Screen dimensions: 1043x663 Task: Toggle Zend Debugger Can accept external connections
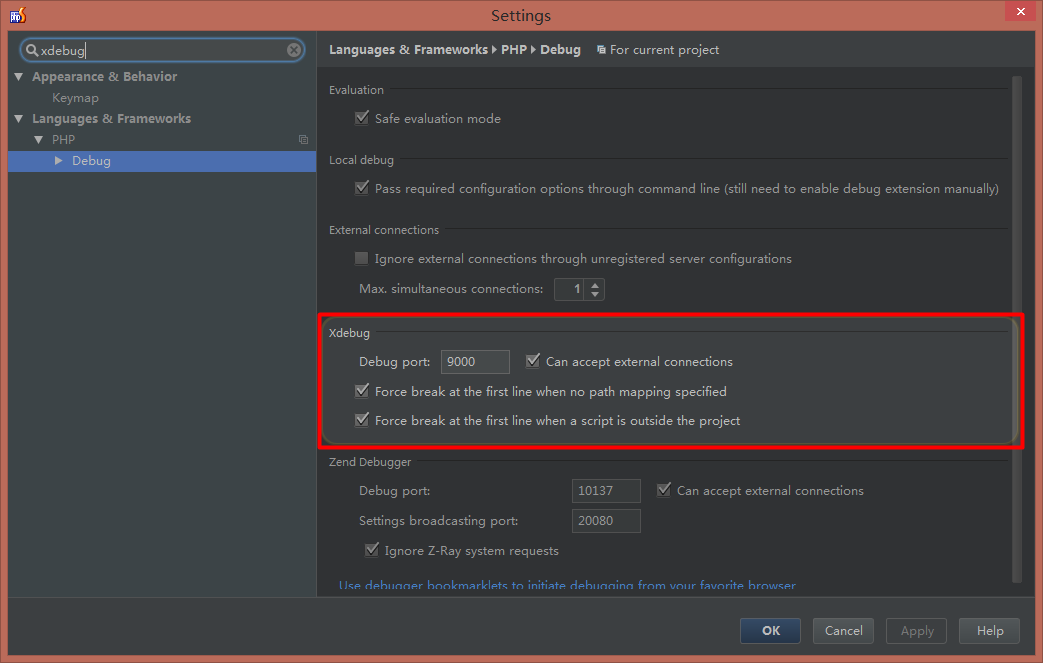[x=664, y=490]
